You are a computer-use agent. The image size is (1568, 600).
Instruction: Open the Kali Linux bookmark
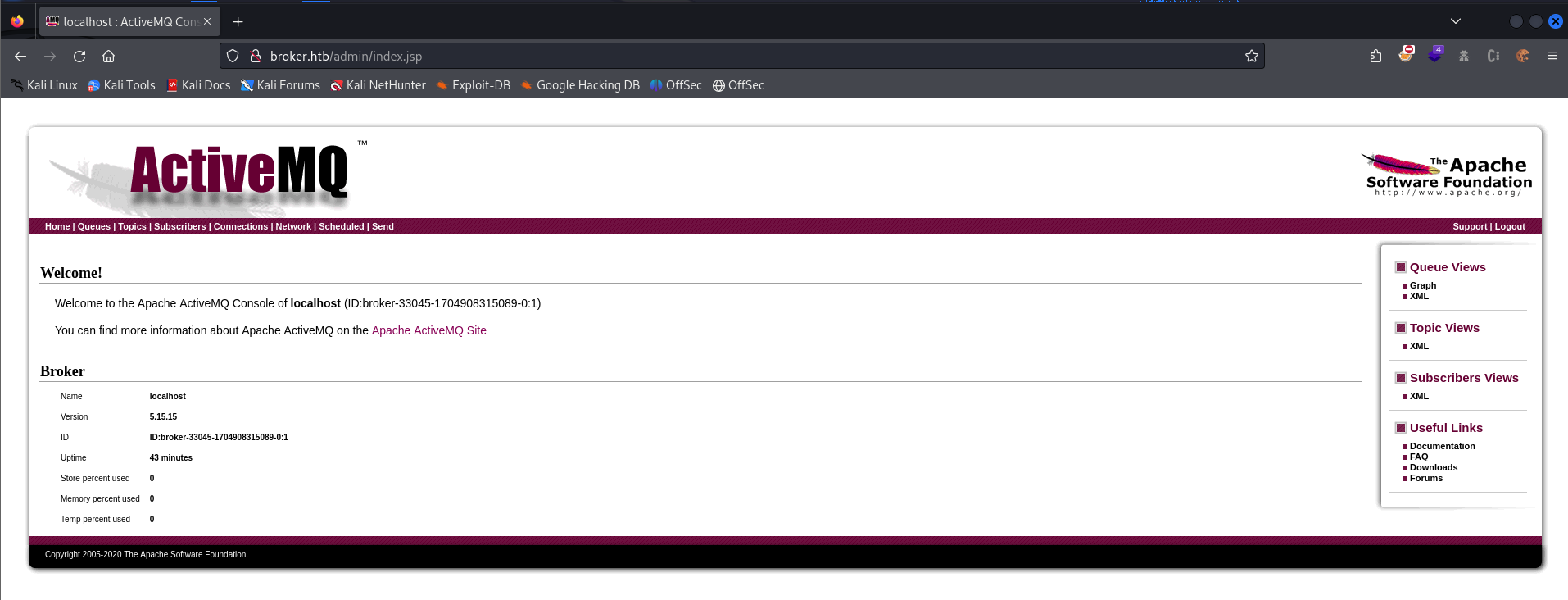(44, 85)
